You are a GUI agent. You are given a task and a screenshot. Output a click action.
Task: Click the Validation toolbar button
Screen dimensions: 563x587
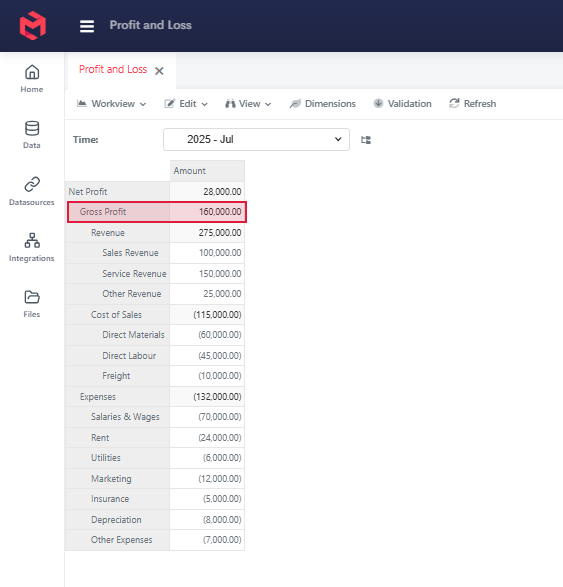coord(402,104)
